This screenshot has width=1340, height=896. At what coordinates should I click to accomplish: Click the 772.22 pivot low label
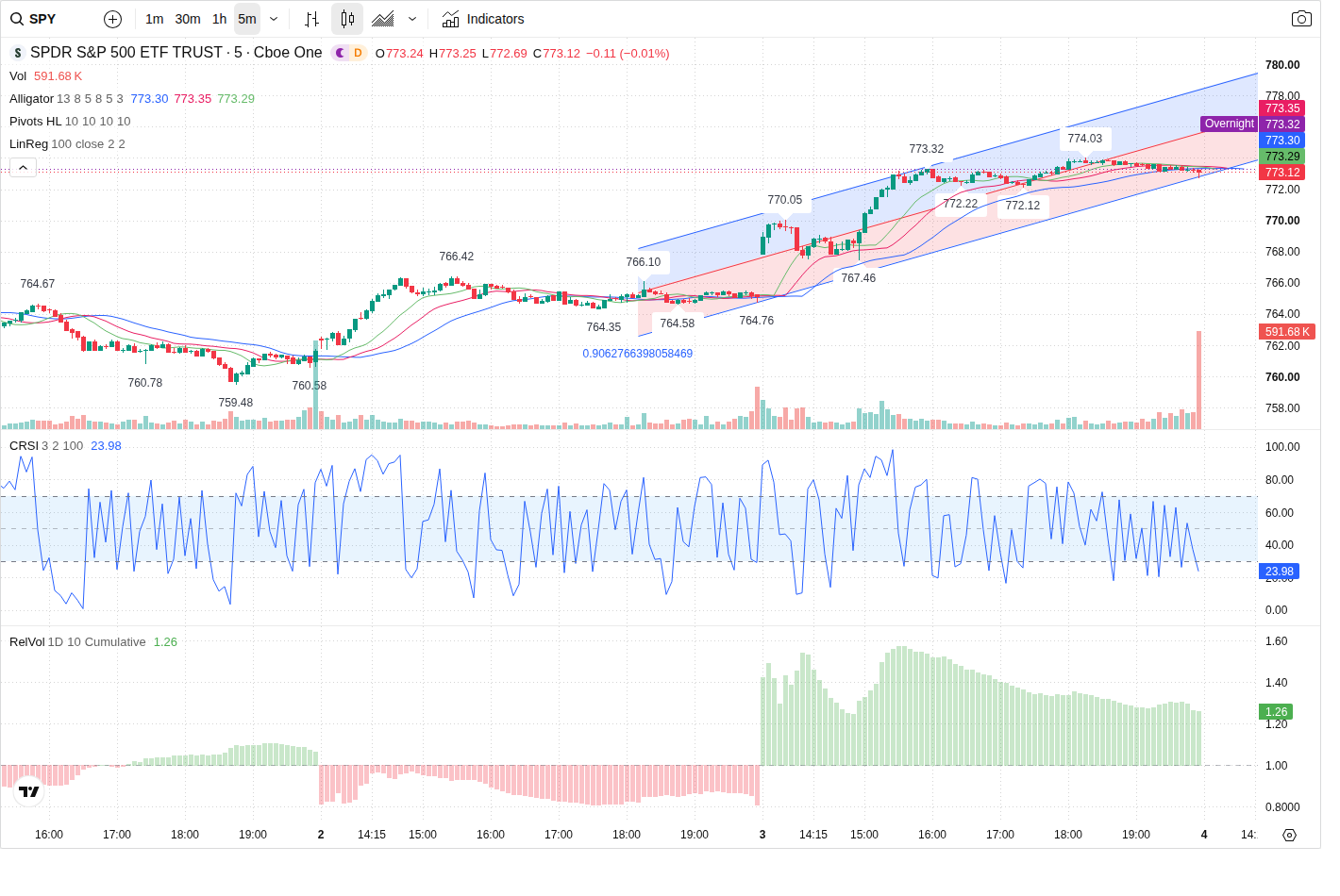[960, 204]
